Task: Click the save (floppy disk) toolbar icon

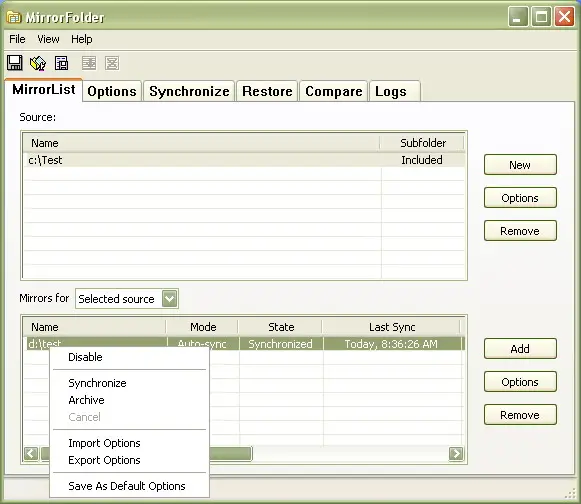Action: [14, 63]
